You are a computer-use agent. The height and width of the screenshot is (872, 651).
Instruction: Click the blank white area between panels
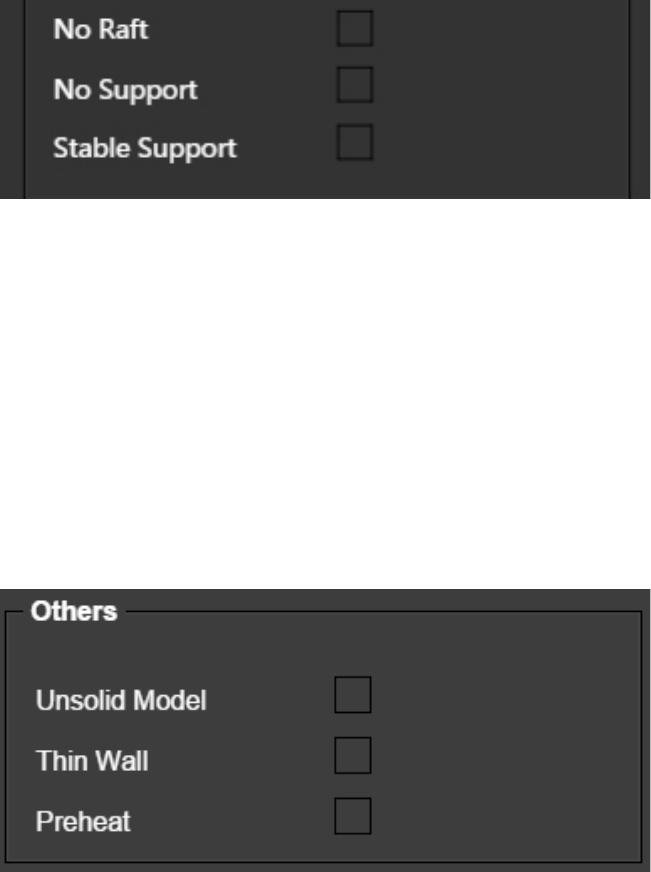click(x=325, y=390)
